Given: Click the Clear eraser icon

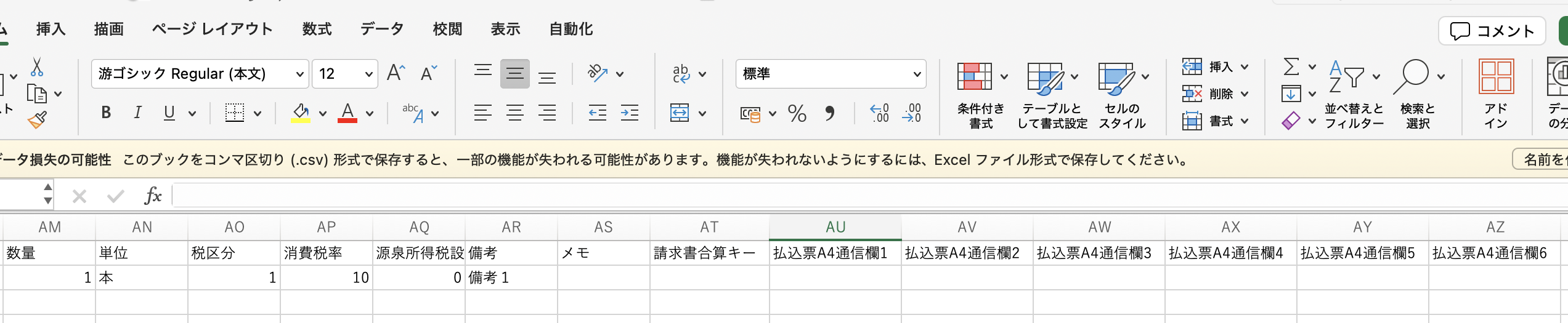Looking at the screenshot, I should tap(1291, 121).
